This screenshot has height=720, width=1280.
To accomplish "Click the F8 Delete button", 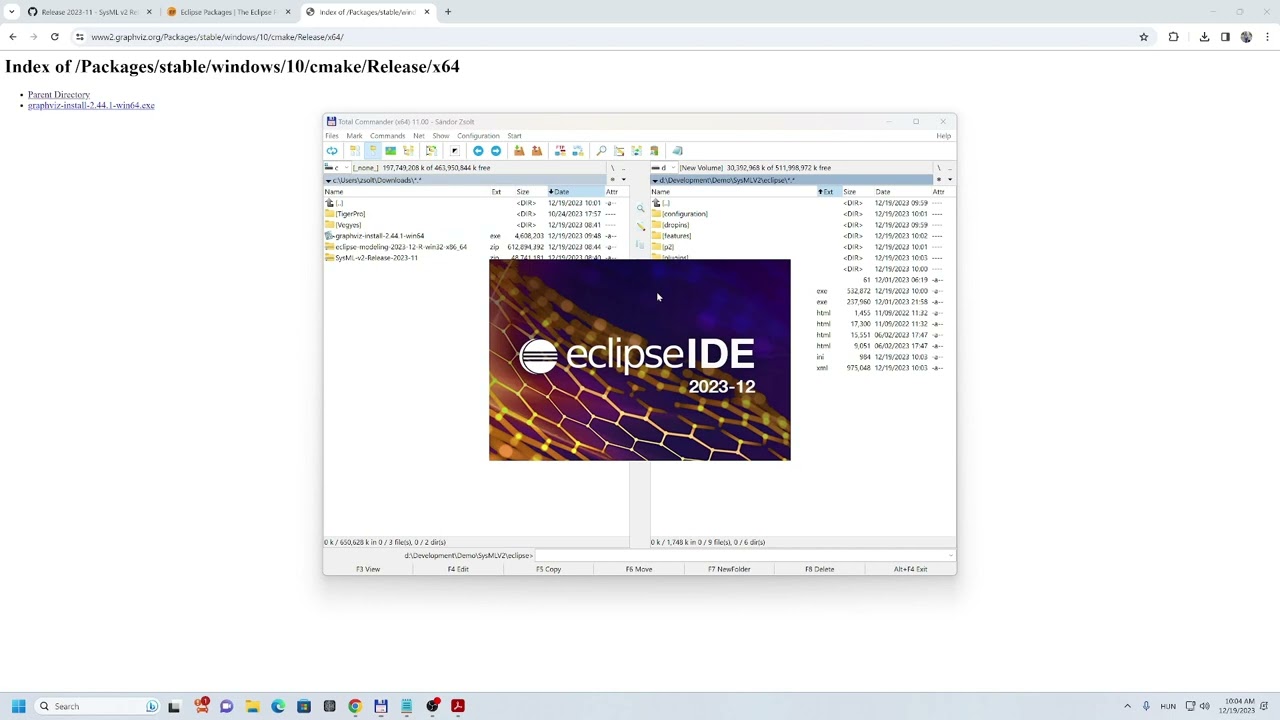I will pos(820,569).
